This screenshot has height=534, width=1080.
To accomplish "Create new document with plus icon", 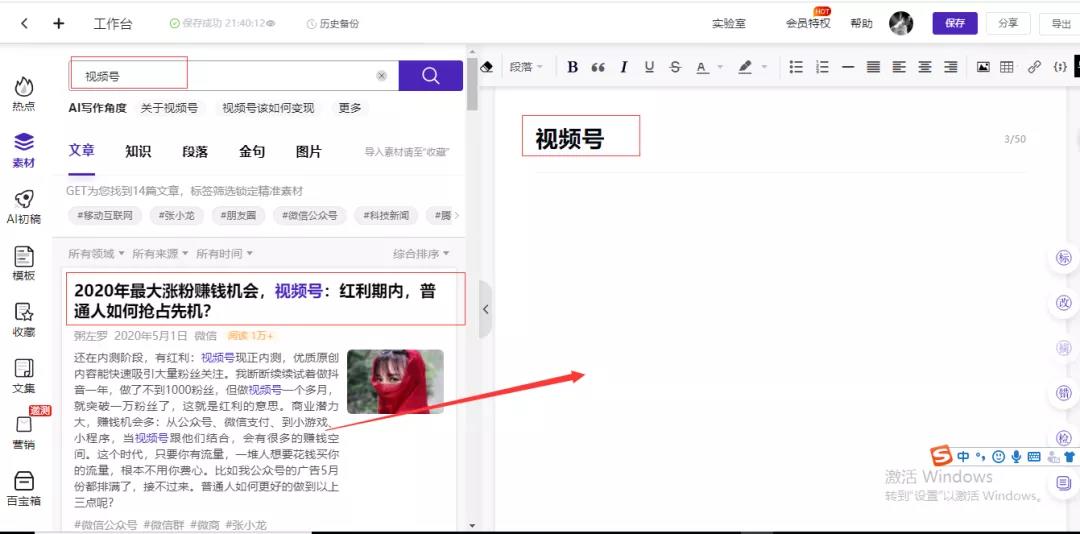I will [59, 23].
